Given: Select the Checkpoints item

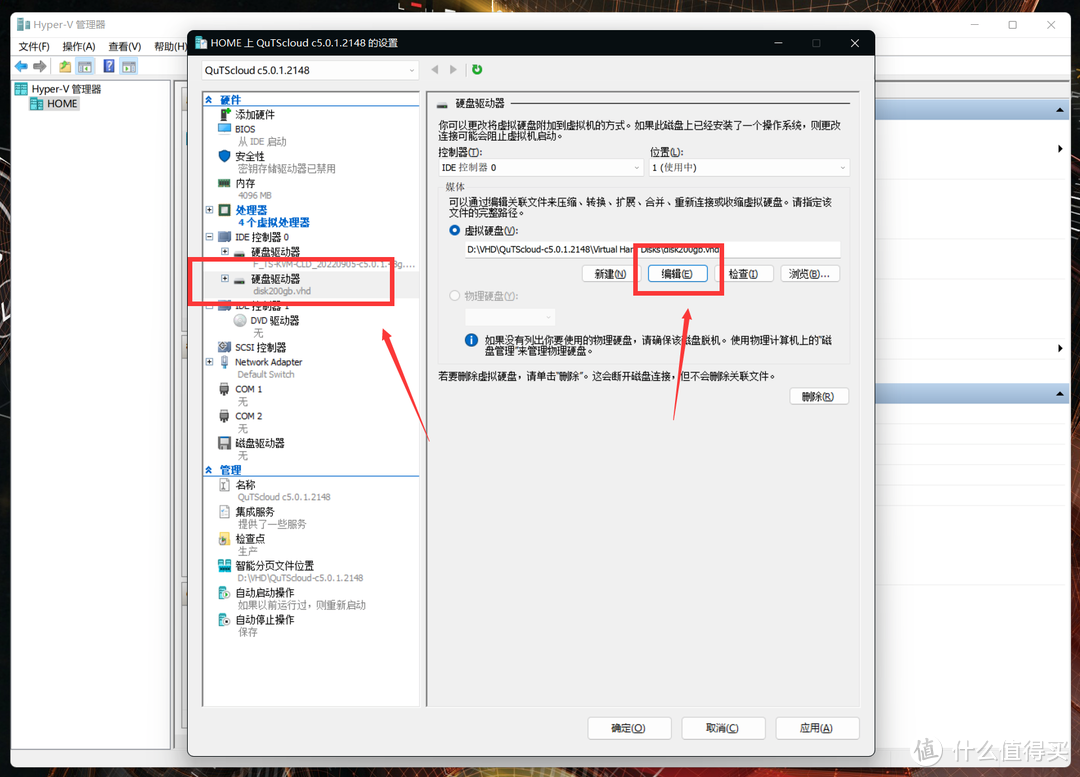Looking at the screenshot, I should click(250, 539).
